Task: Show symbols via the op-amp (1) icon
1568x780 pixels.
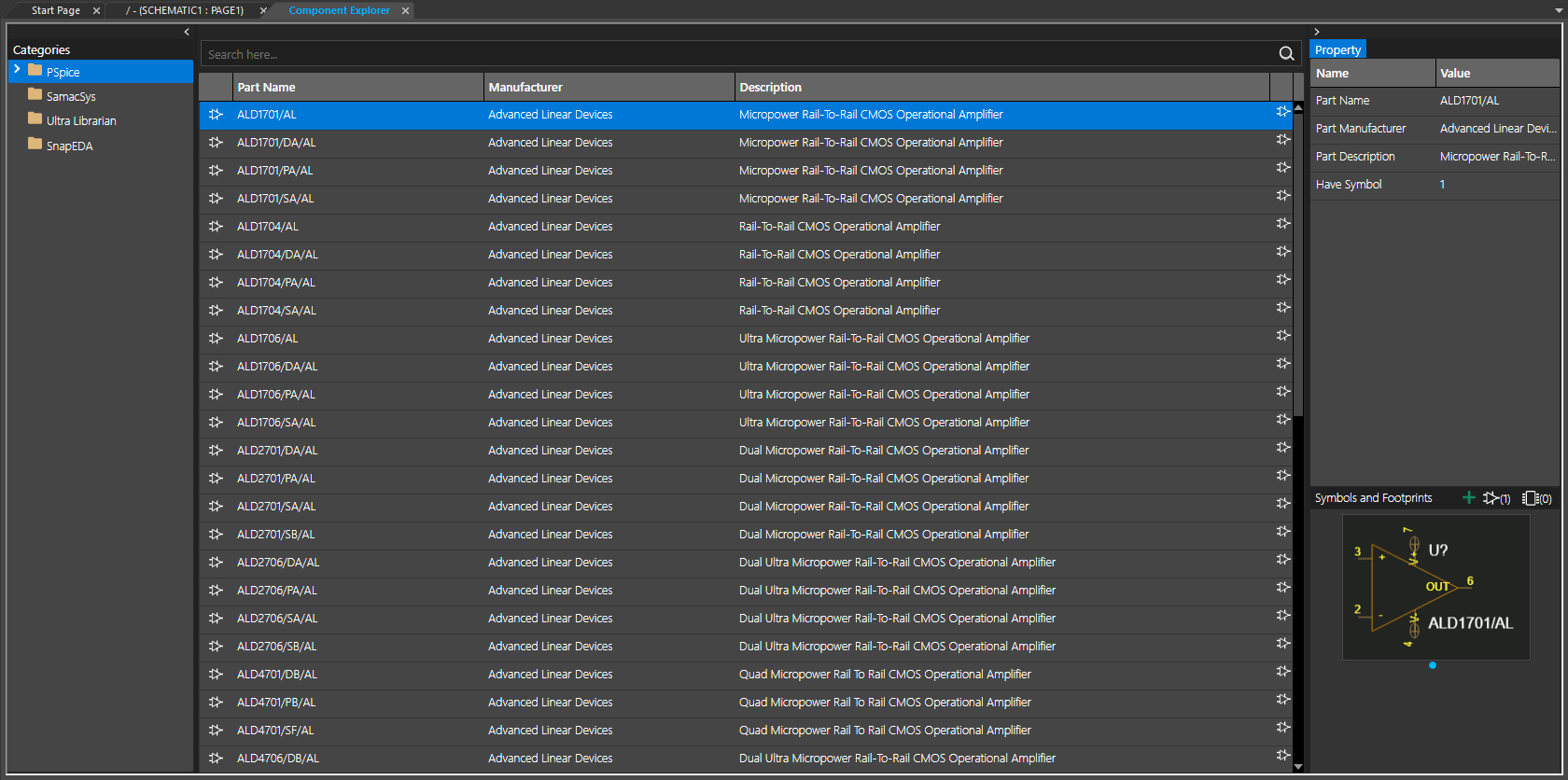Action: tap(1495, 498)
